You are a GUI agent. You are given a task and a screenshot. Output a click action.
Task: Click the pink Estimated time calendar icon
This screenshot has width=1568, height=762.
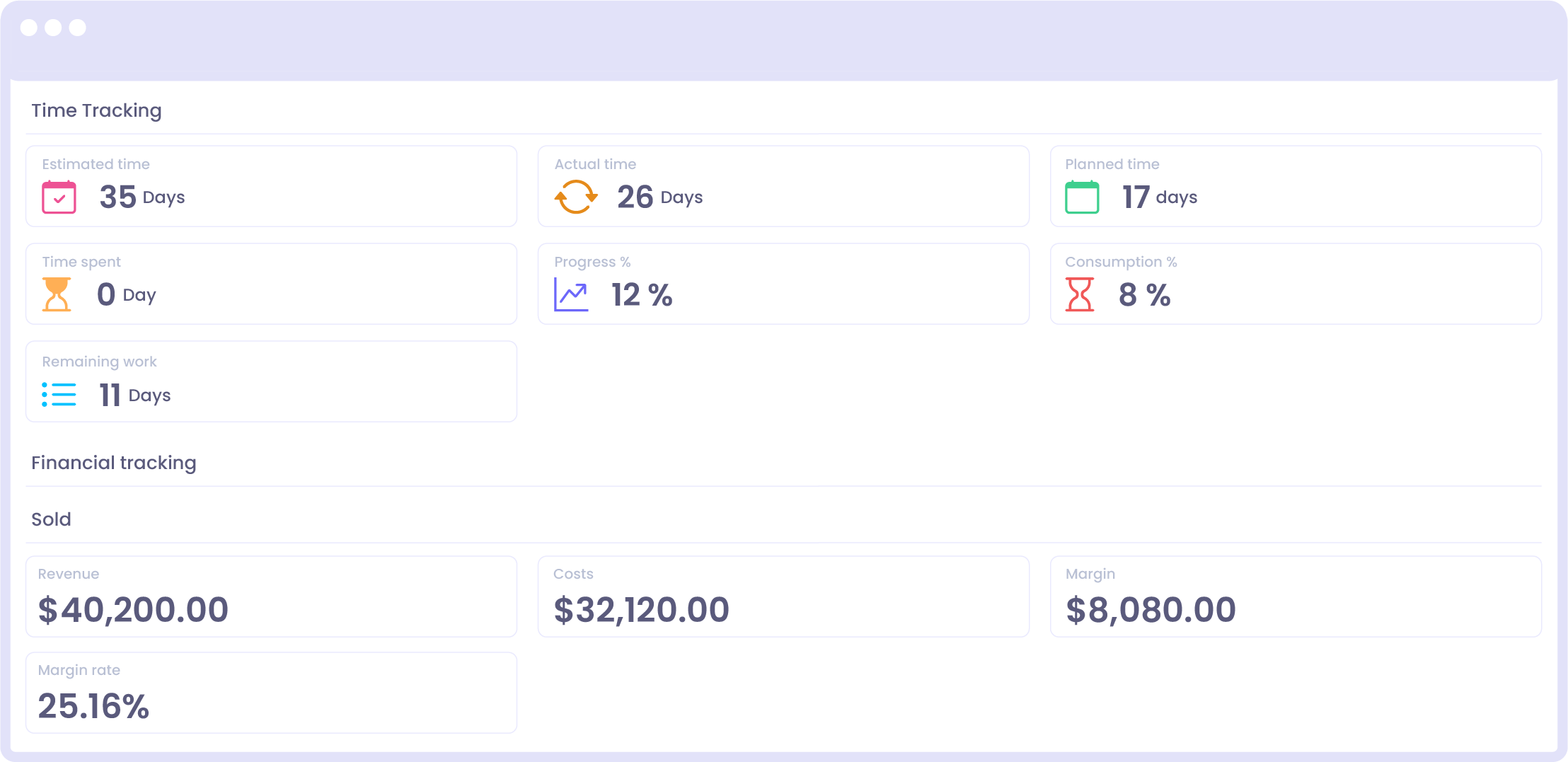59,197
